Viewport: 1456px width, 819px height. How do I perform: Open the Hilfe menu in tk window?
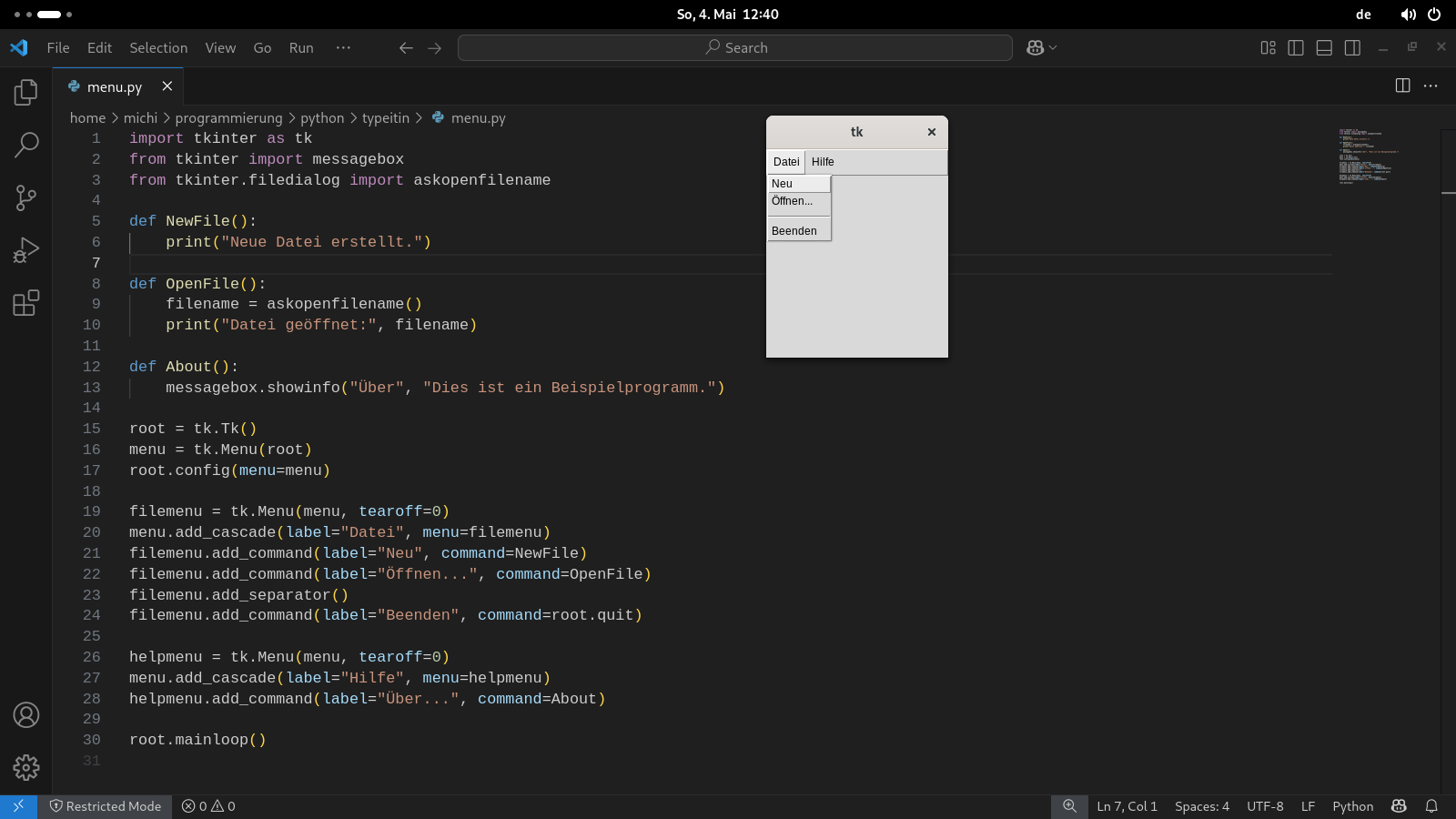823,162
